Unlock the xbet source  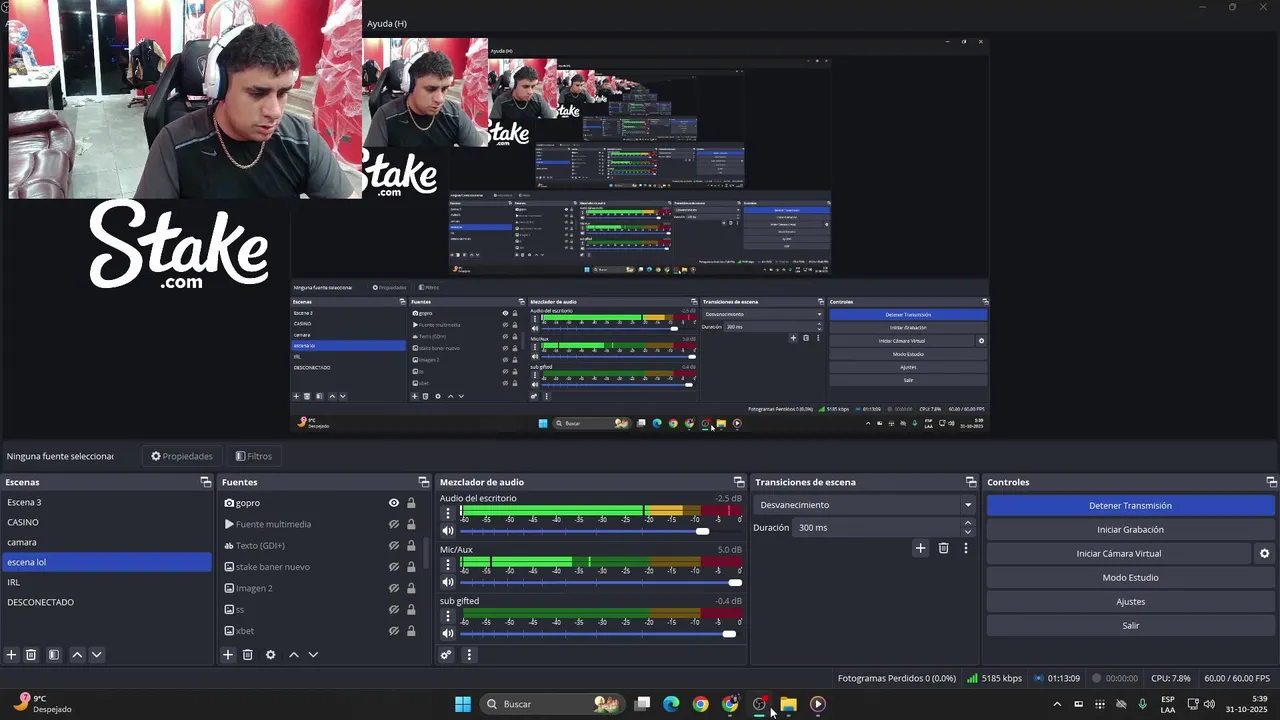pyautogui.click(x=411, y=631)
